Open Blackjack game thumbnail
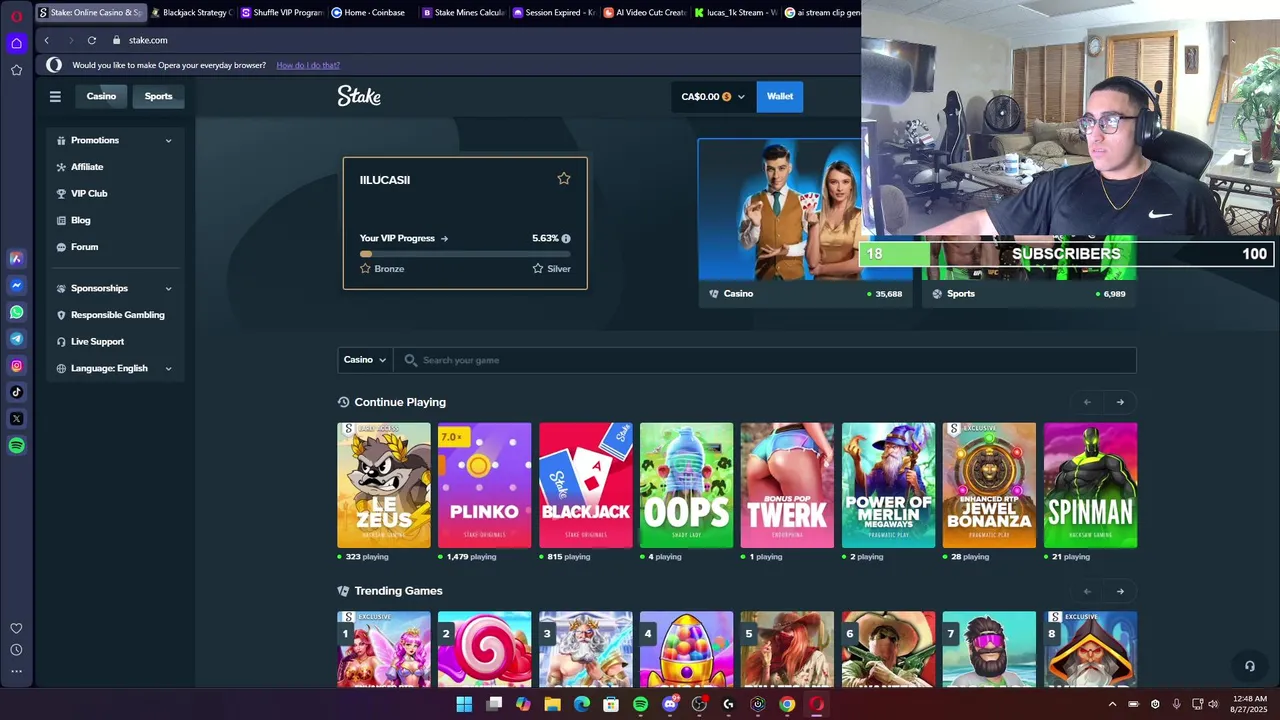The height and width of the screenshot is (720, 1280). tap(586, 485)
